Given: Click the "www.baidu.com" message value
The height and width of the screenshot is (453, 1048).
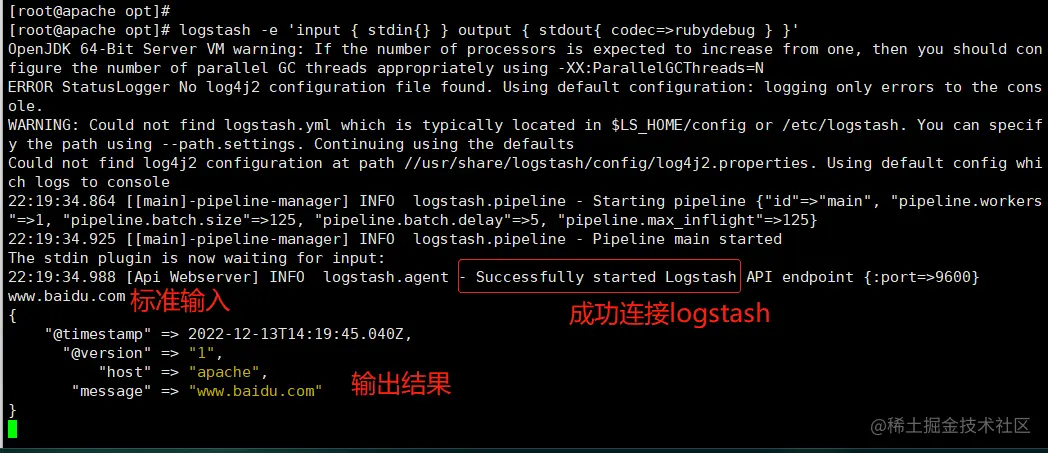Looking at the screenshot, I should coord(255,391).
